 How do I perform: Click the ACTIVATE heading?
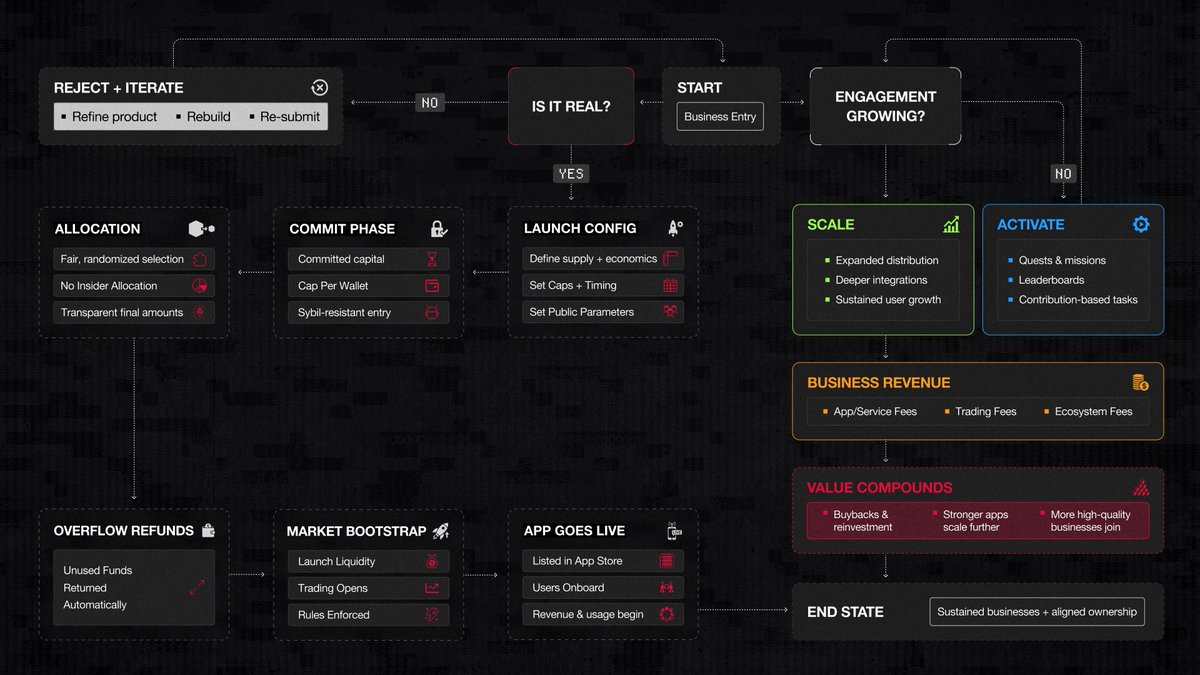pos(1030,225)
